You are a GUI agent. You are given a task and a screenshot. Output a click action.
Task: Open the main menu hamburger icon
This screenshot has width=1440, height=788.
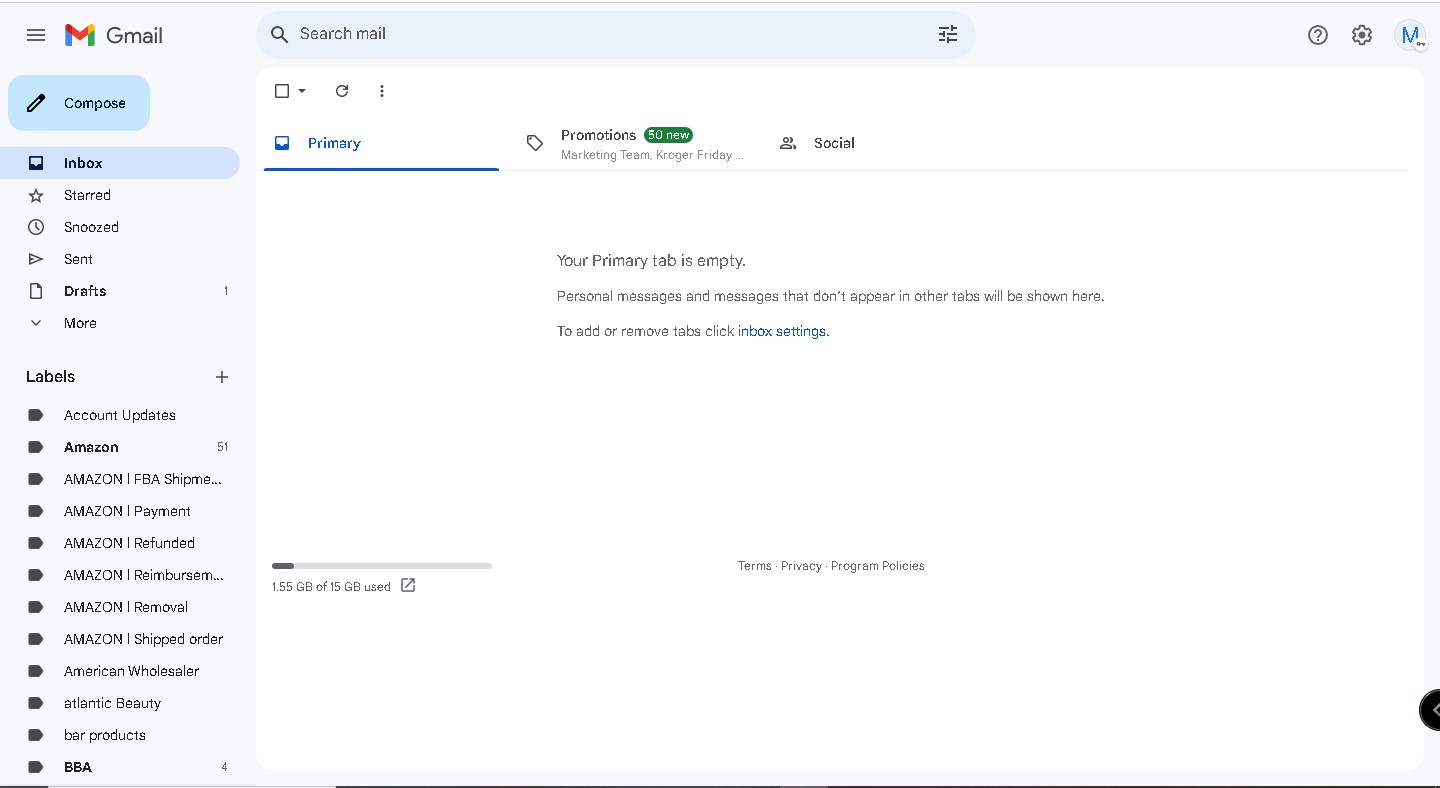[x=36, y=35]
